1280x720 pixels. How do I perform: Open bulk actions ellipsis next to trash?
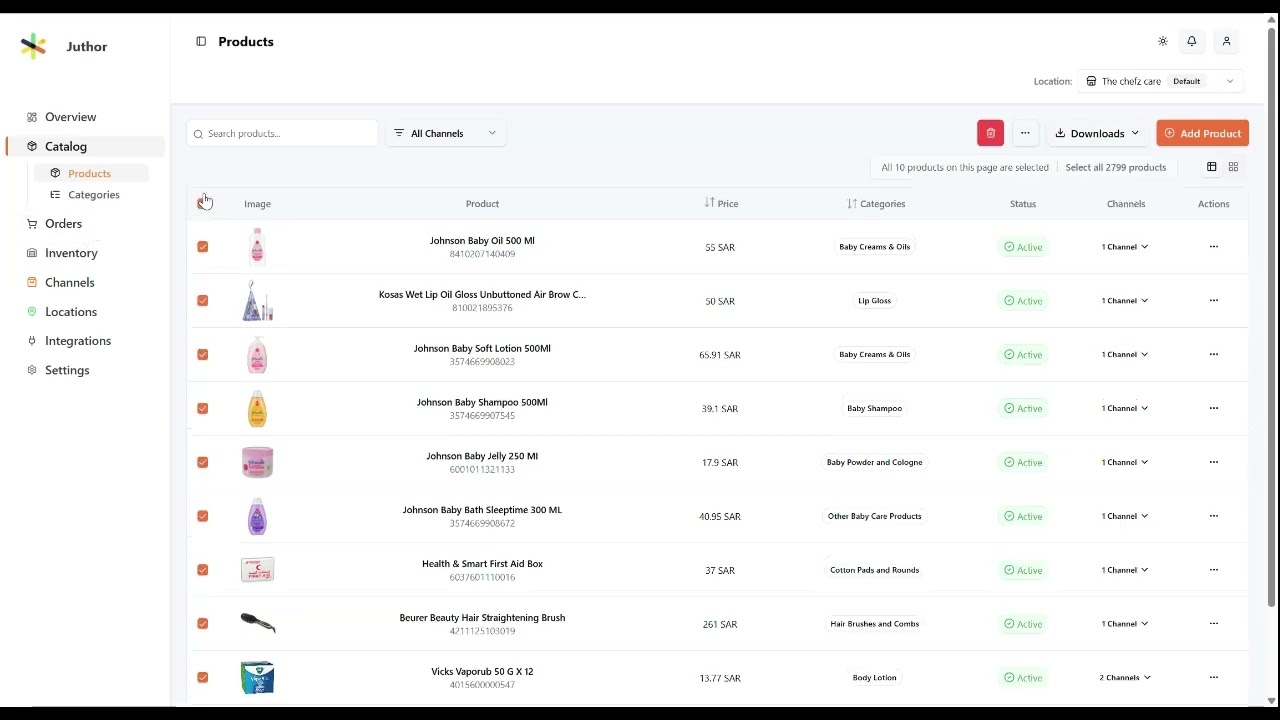click(x=1025, y=133)
